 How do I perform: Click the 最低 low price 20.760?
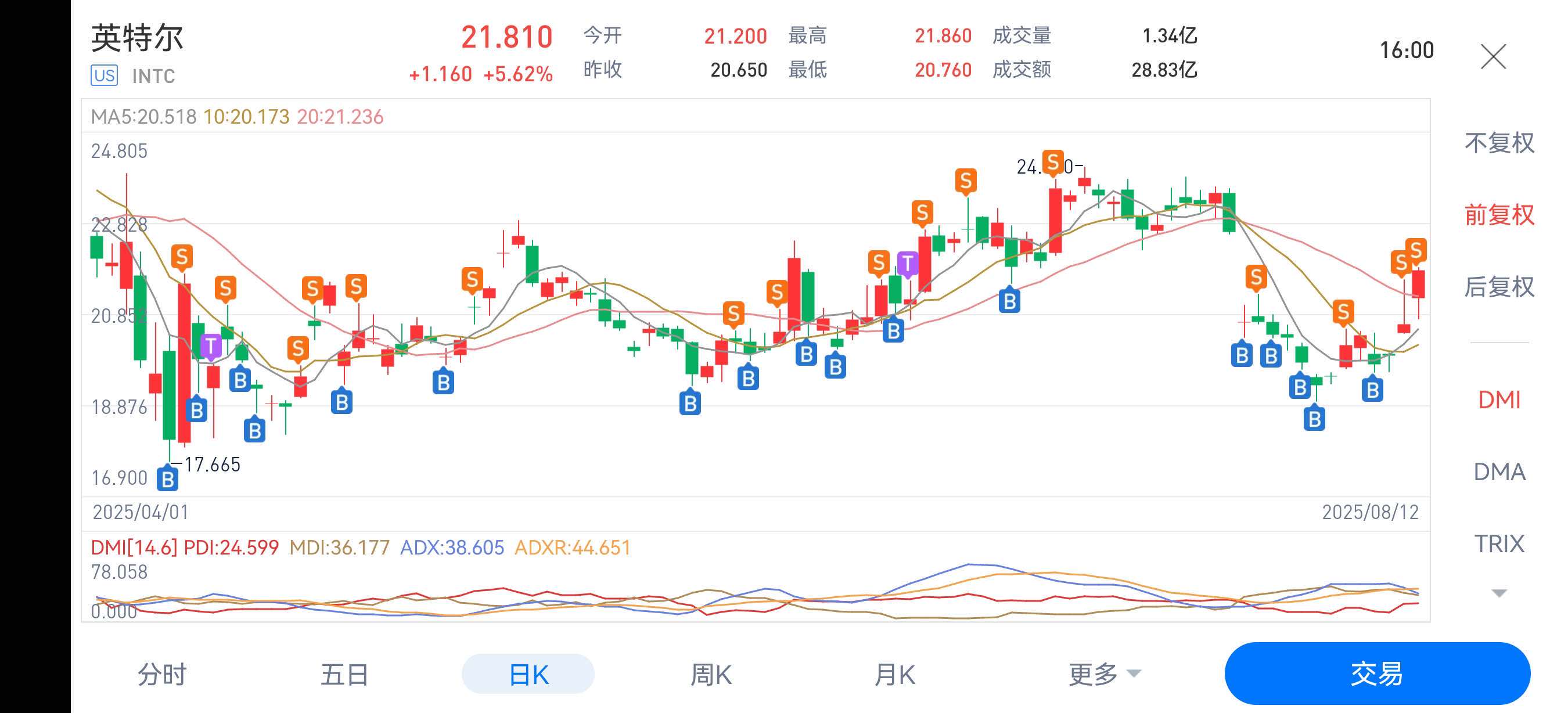click(943, 70)
